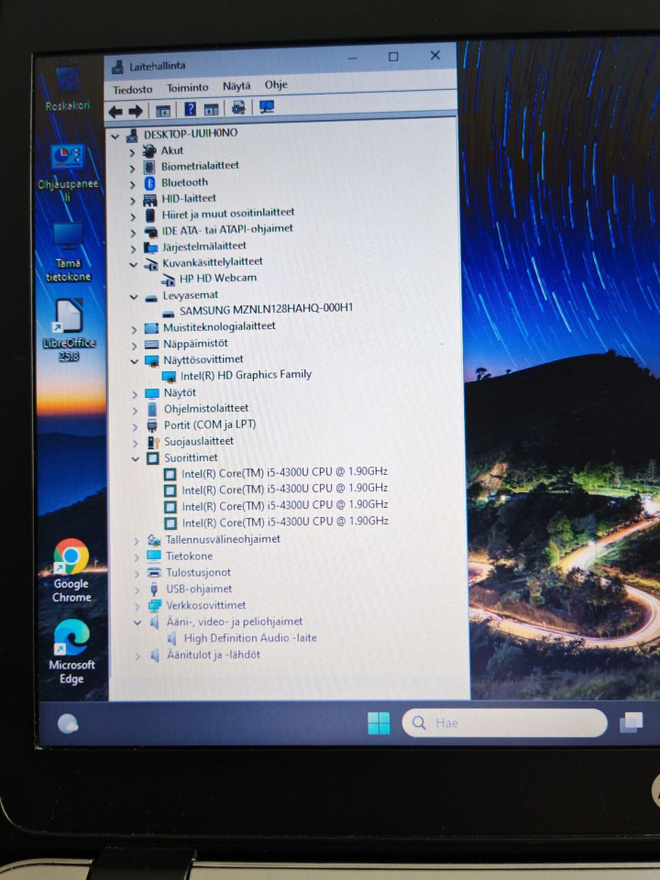Open the Näytä menu
Image resolution: width=660 pixels, height=880 pixels.
pyautogui.click(x=236, y=86)
